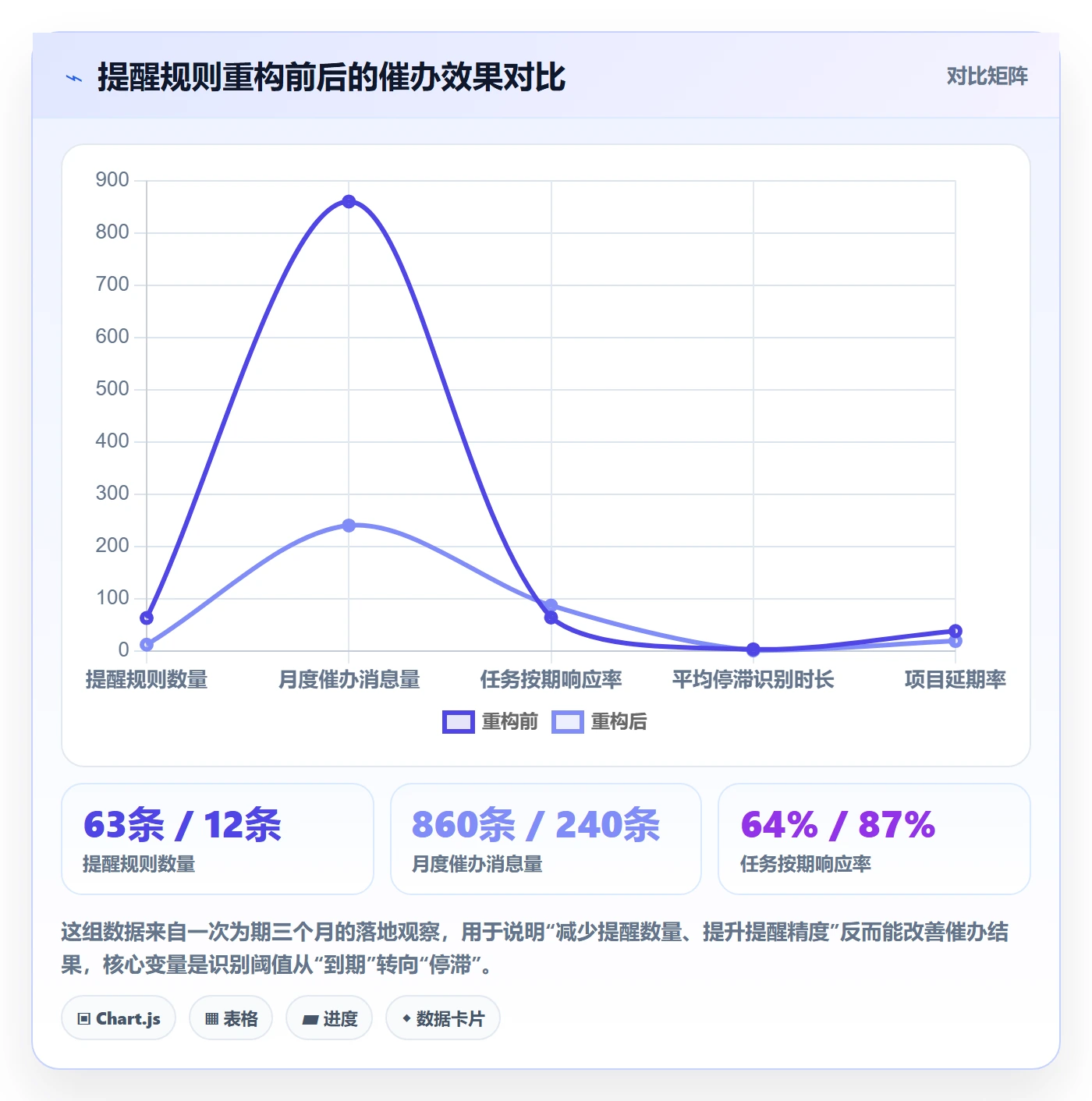Click the 任务按期响应率 axis label
The image size is (1092, 1101).
coord(551,680)
